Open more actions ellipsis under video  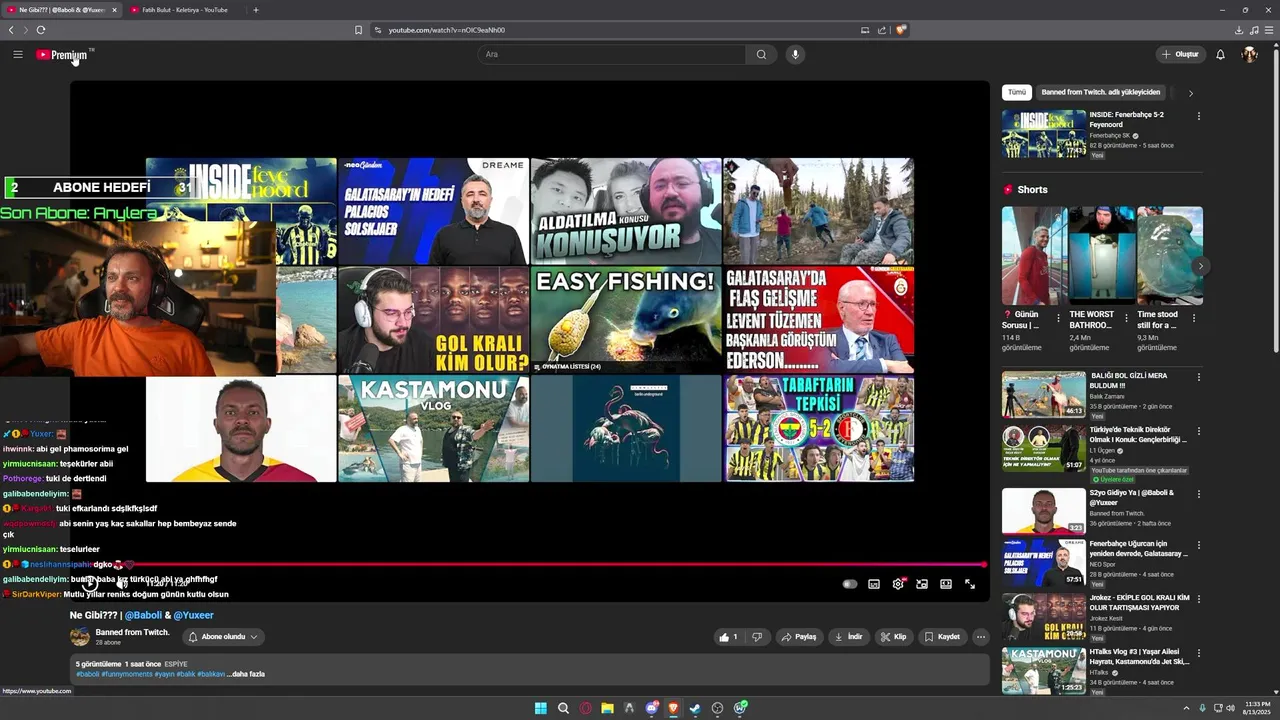pyautogui.click(x=980, y=637)
